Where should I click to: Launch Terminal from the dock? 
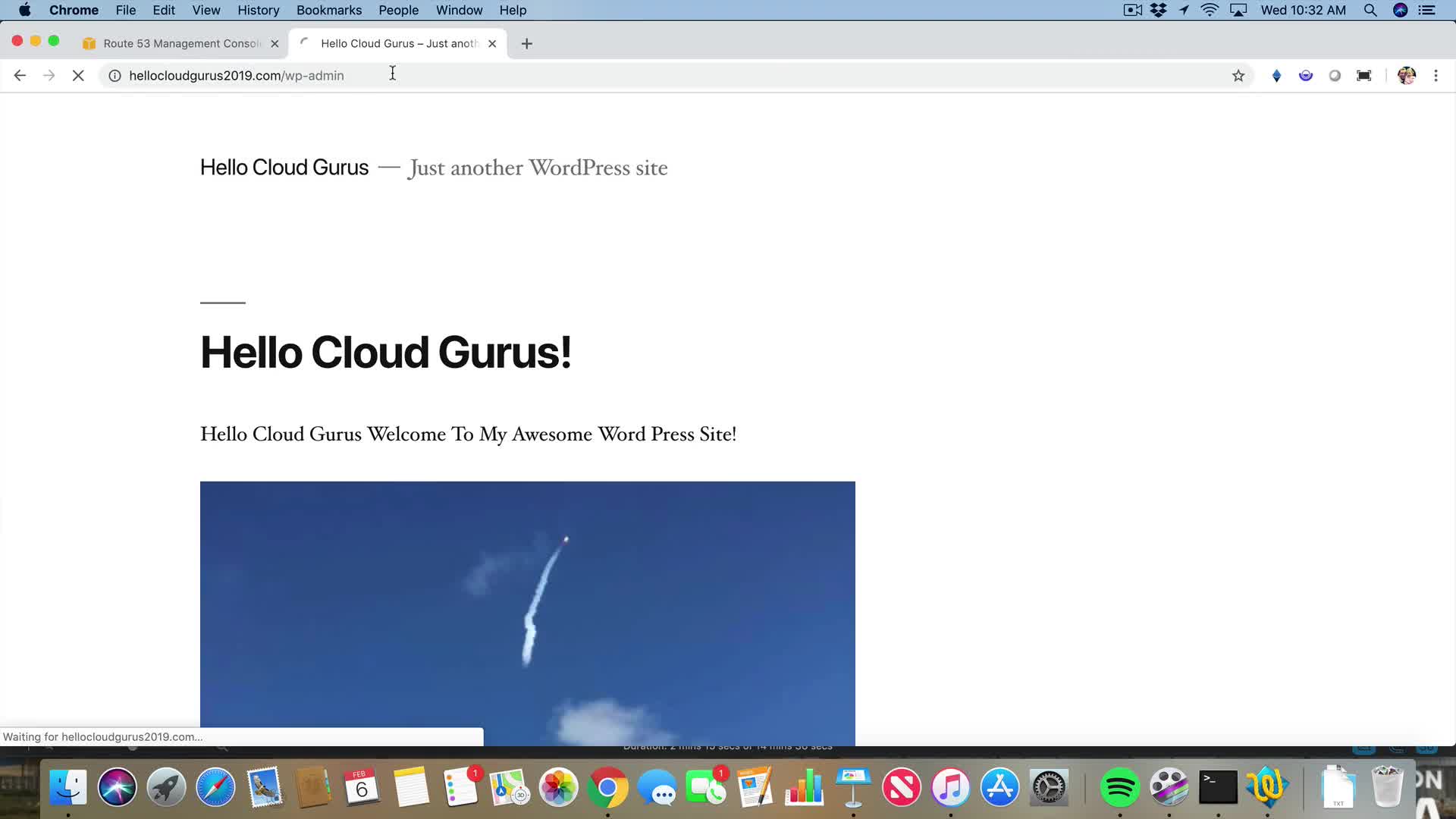tap(1218, 788)
